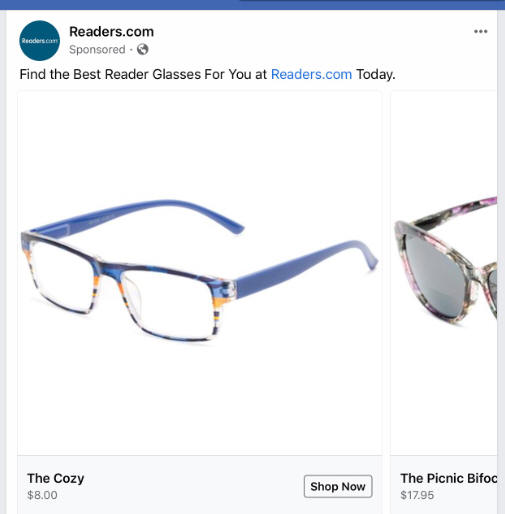Image resolution: width=505 pixels, height=514 pixels.
Task: Click the 'Find the Best Reader Glasses' caption
Action: (x=207, y=74)
